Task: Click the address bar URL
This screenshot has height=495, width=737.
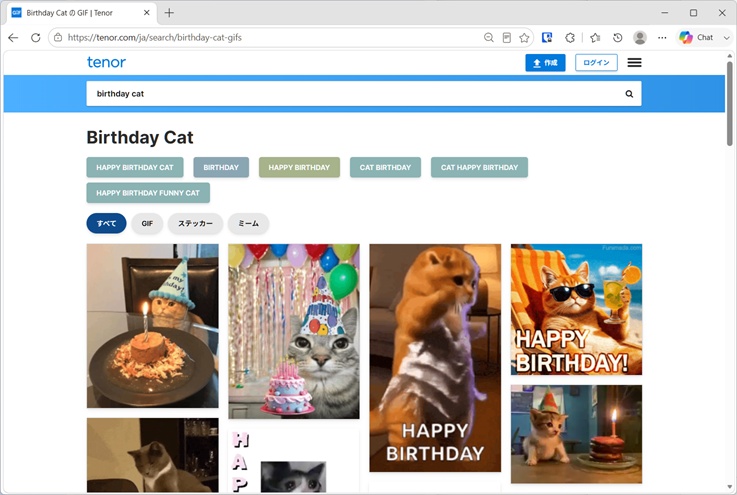Action: point(155,38)
